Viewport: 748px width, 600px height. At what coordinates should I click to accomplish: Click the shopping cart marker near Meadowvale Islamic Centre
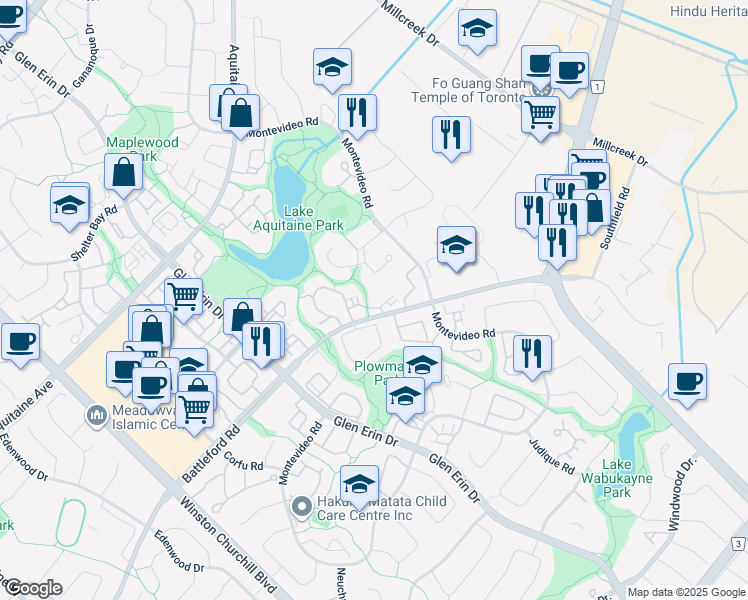tap(195, 411)
